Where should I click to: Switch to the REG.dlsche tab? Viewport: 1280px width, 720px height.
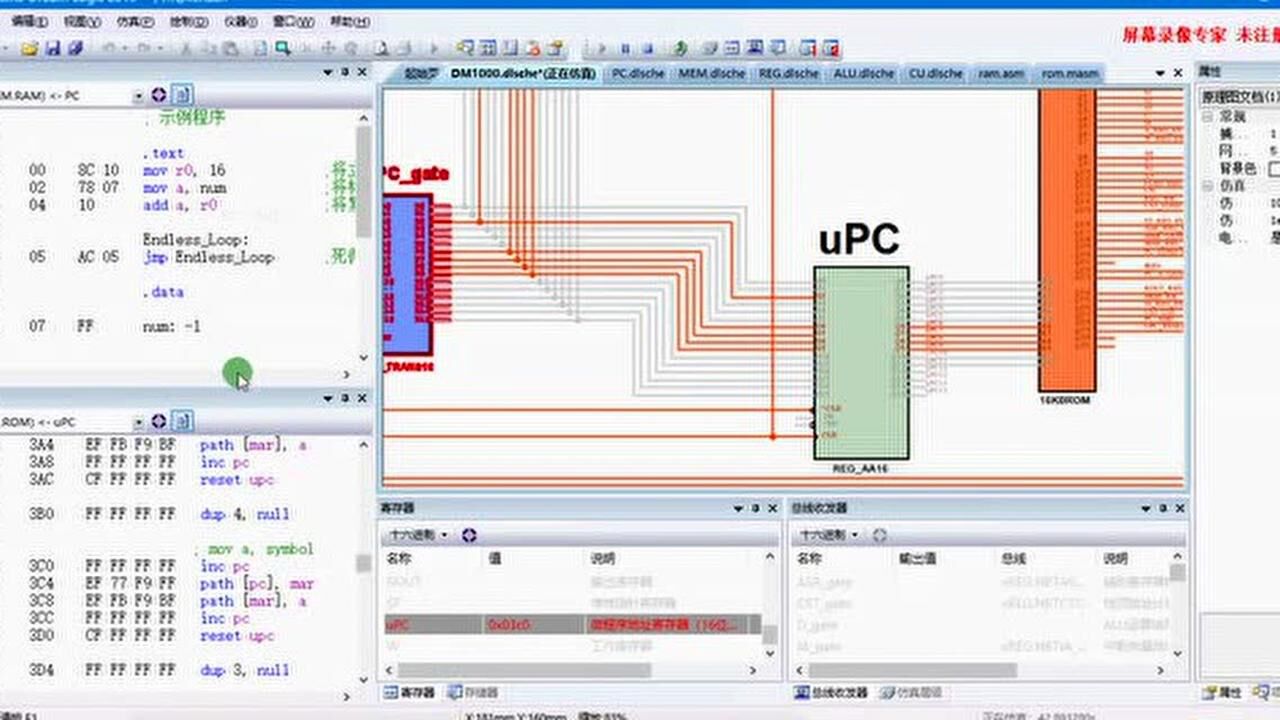789,73
